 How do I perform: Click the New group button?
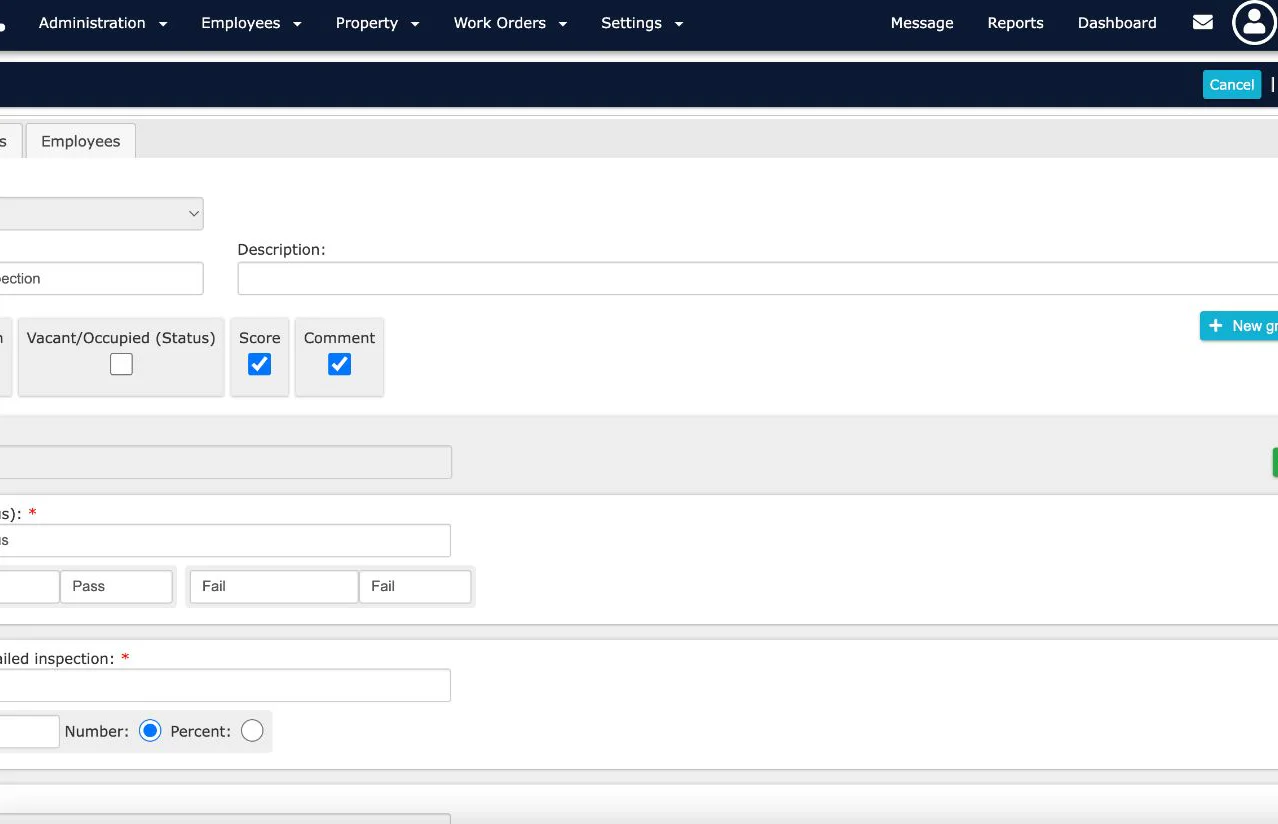[1239, 326]
